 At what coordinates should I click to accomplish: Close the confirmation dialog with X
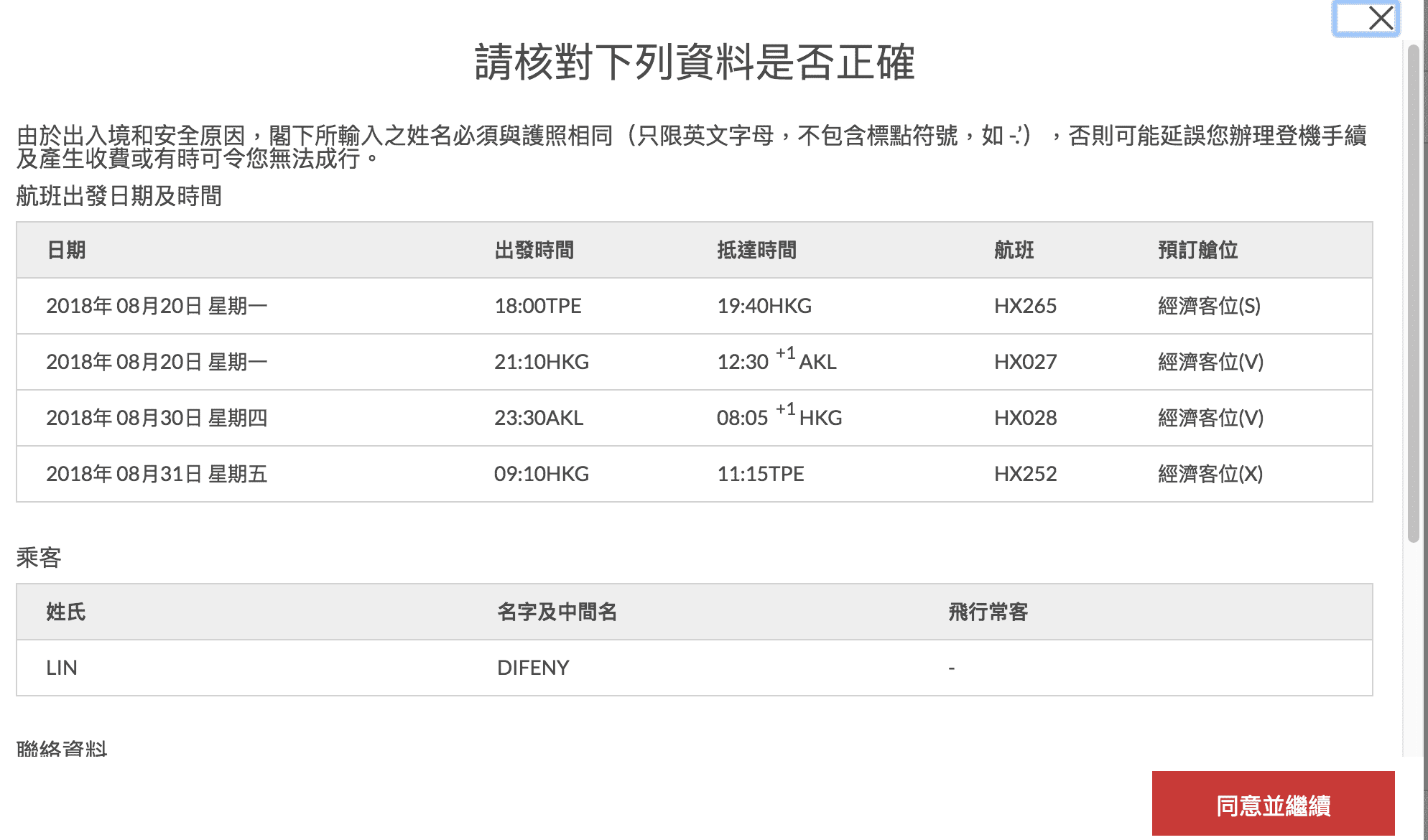[1366, 18]
